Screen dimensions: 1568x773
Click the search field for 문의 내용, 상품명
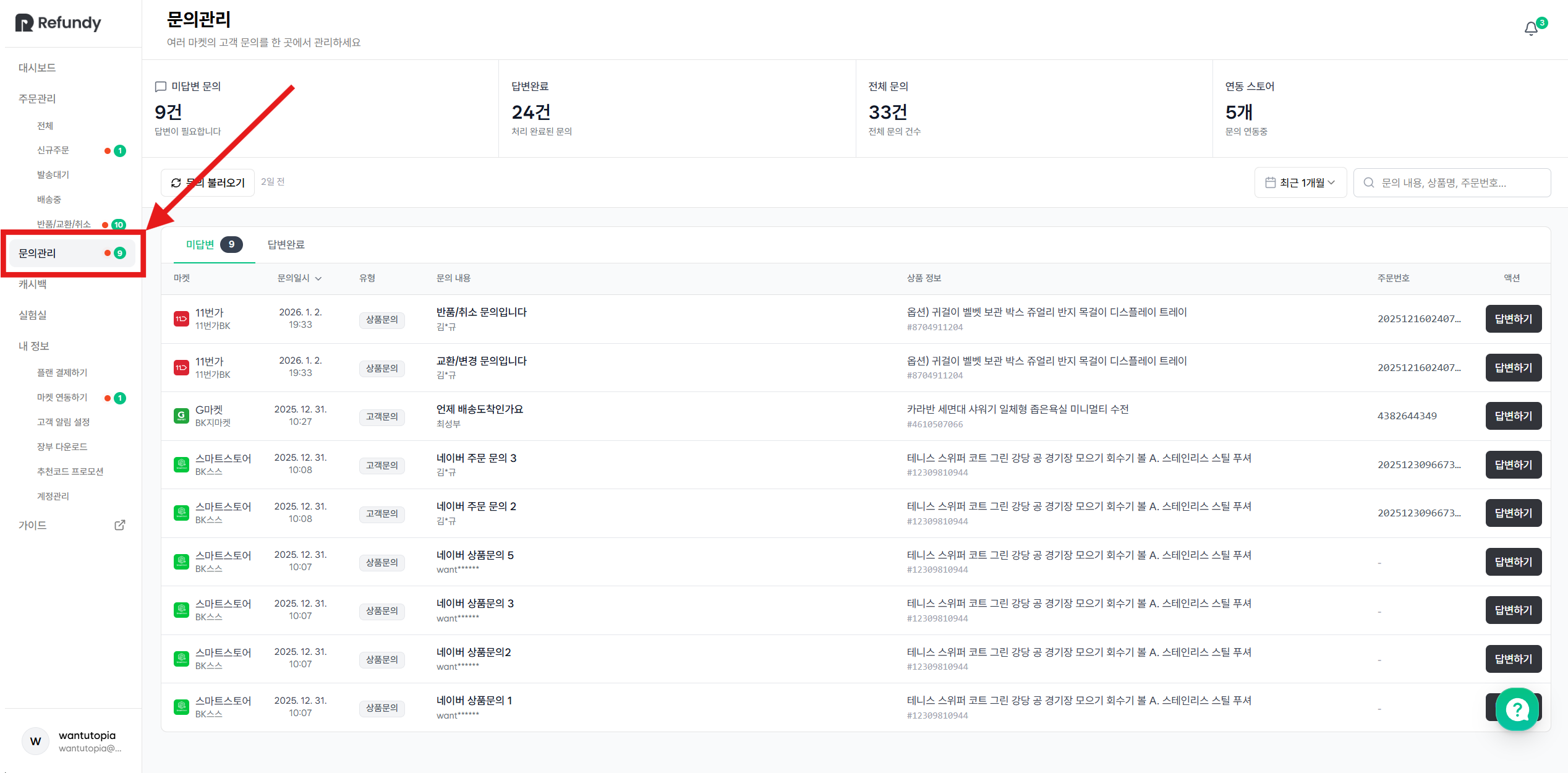click(x=1452, y=182)
